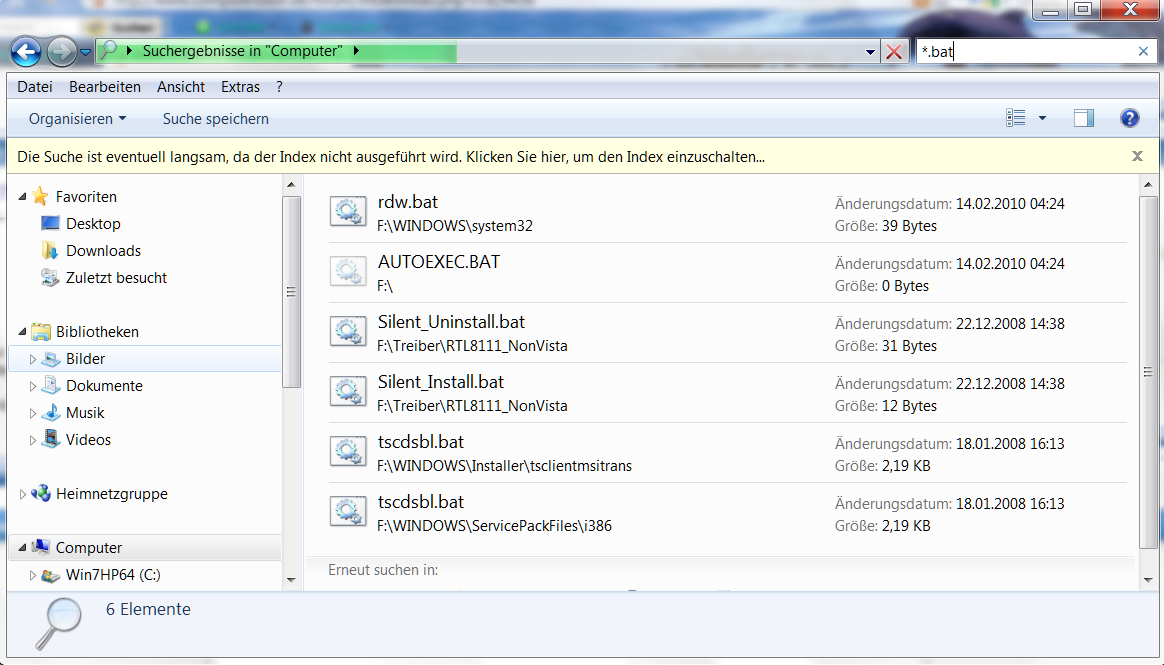Viewport: 1164px width, 665px height.
Task: Click the Silent_Uninstall.bat file icon
Action: click(x=348, y=332)
